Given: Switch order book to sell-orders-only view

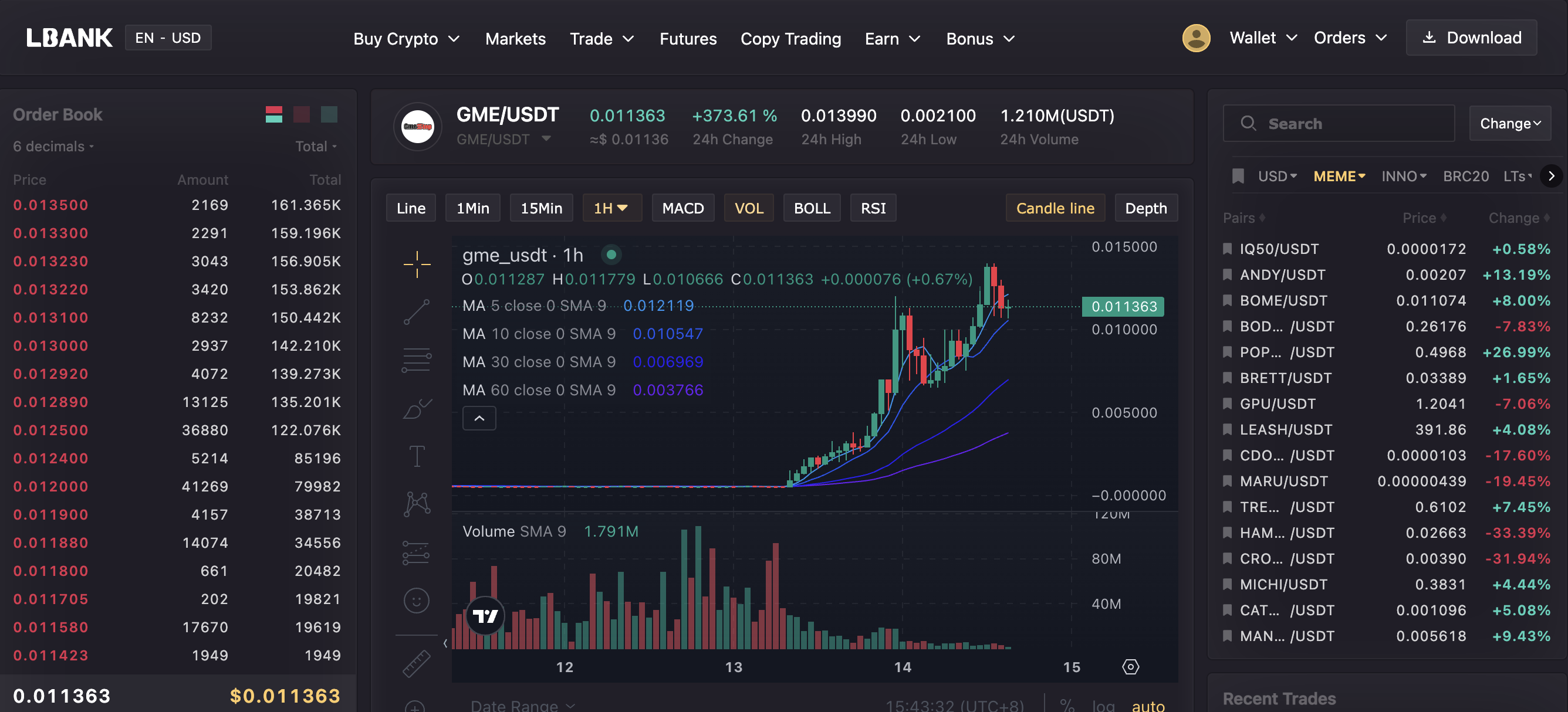Looking at the screenshot, I should tap(301, 114).
